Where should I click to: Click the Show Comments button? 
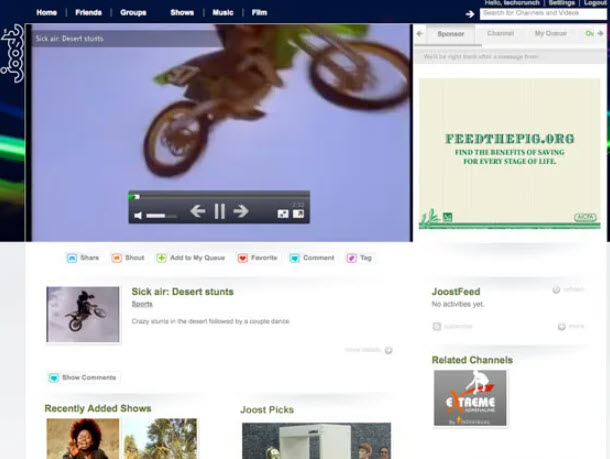(83, 378)
